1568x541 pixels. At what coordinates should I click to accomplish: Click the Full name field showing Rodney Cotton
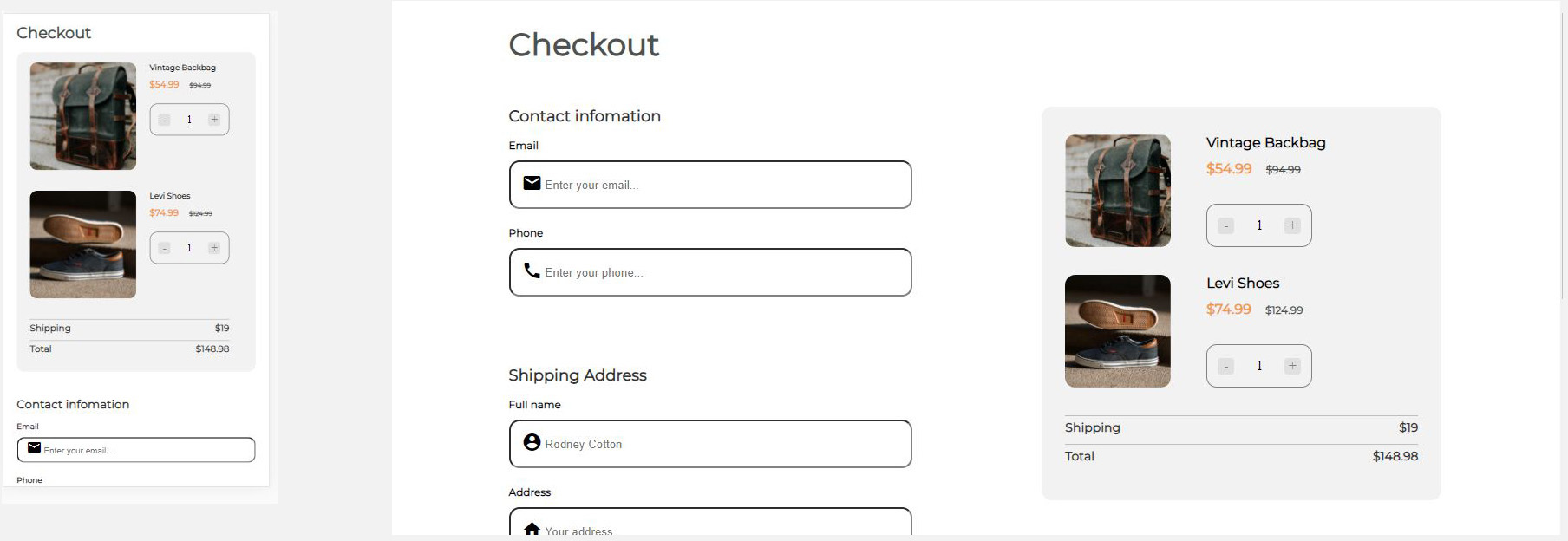(720, 444)
